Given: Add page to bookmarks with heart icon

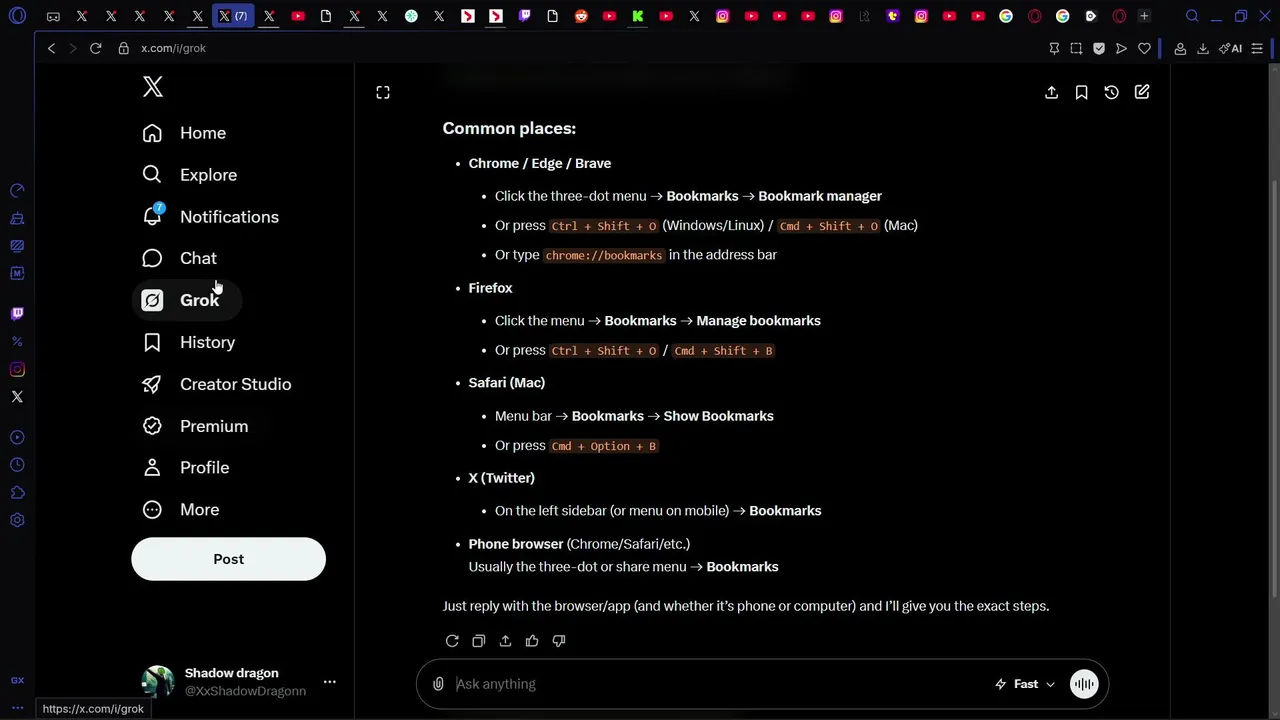Looking at the screenshot, I should tap(1144, 48).
